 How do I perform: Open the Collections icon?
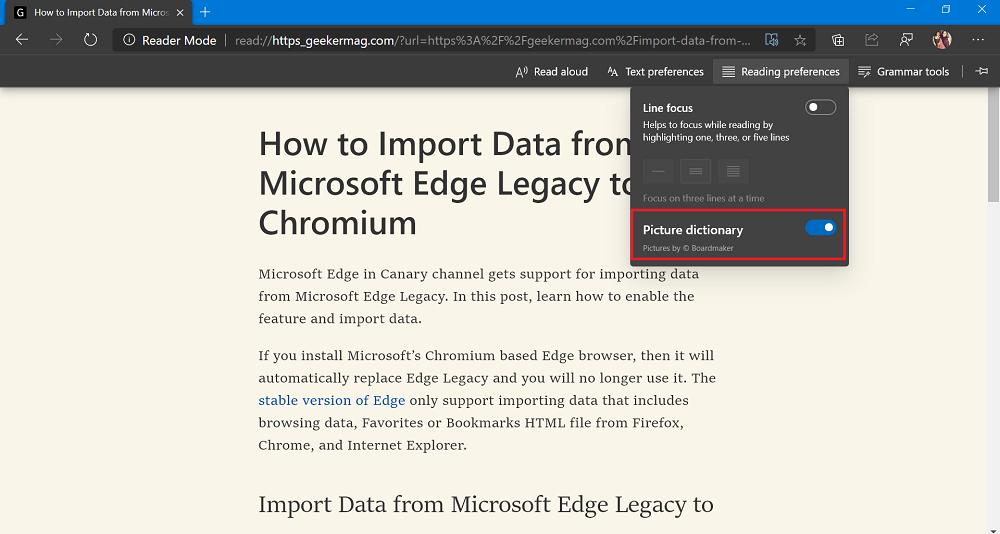[x=838, y=40]
